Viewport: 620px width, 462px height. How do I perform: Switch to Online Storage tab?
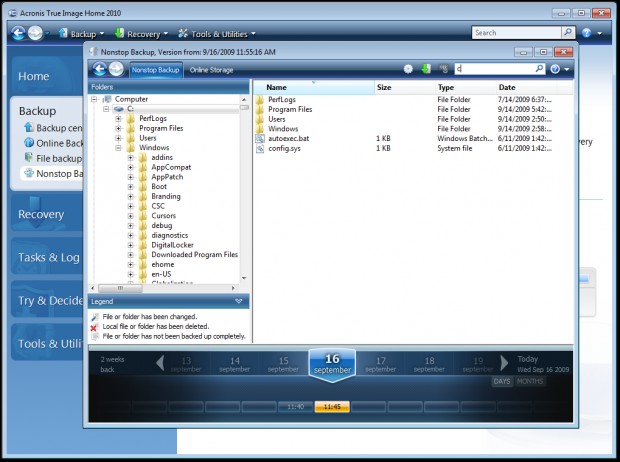click(x=211, y=70)
